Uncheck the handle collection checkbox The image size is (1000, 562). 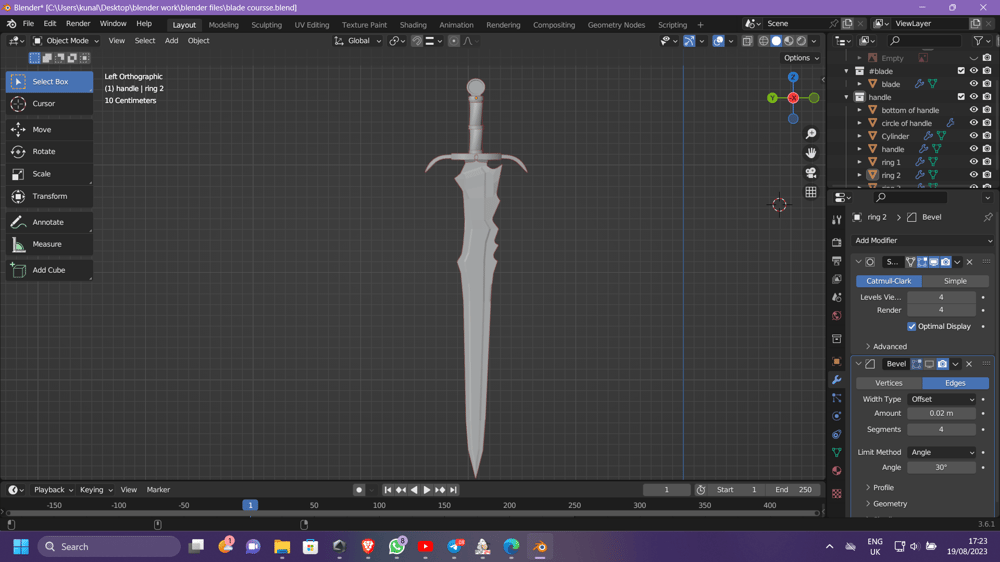click(x=961, y=97)
